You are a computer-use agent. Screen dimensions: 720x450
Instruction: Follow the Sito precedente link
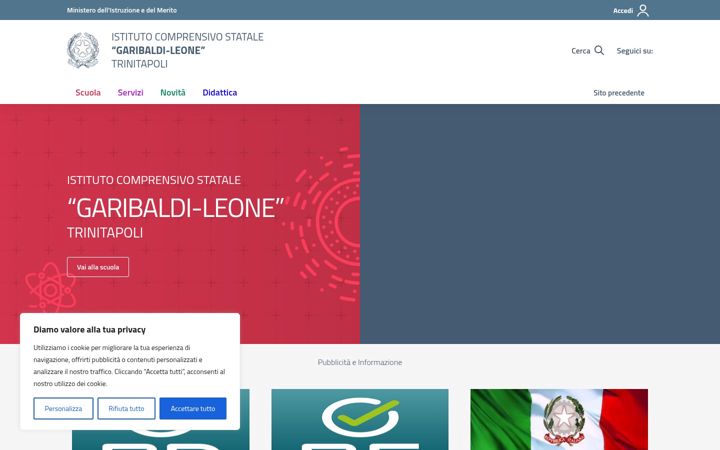pyautogui.click(x=619, y=93)
